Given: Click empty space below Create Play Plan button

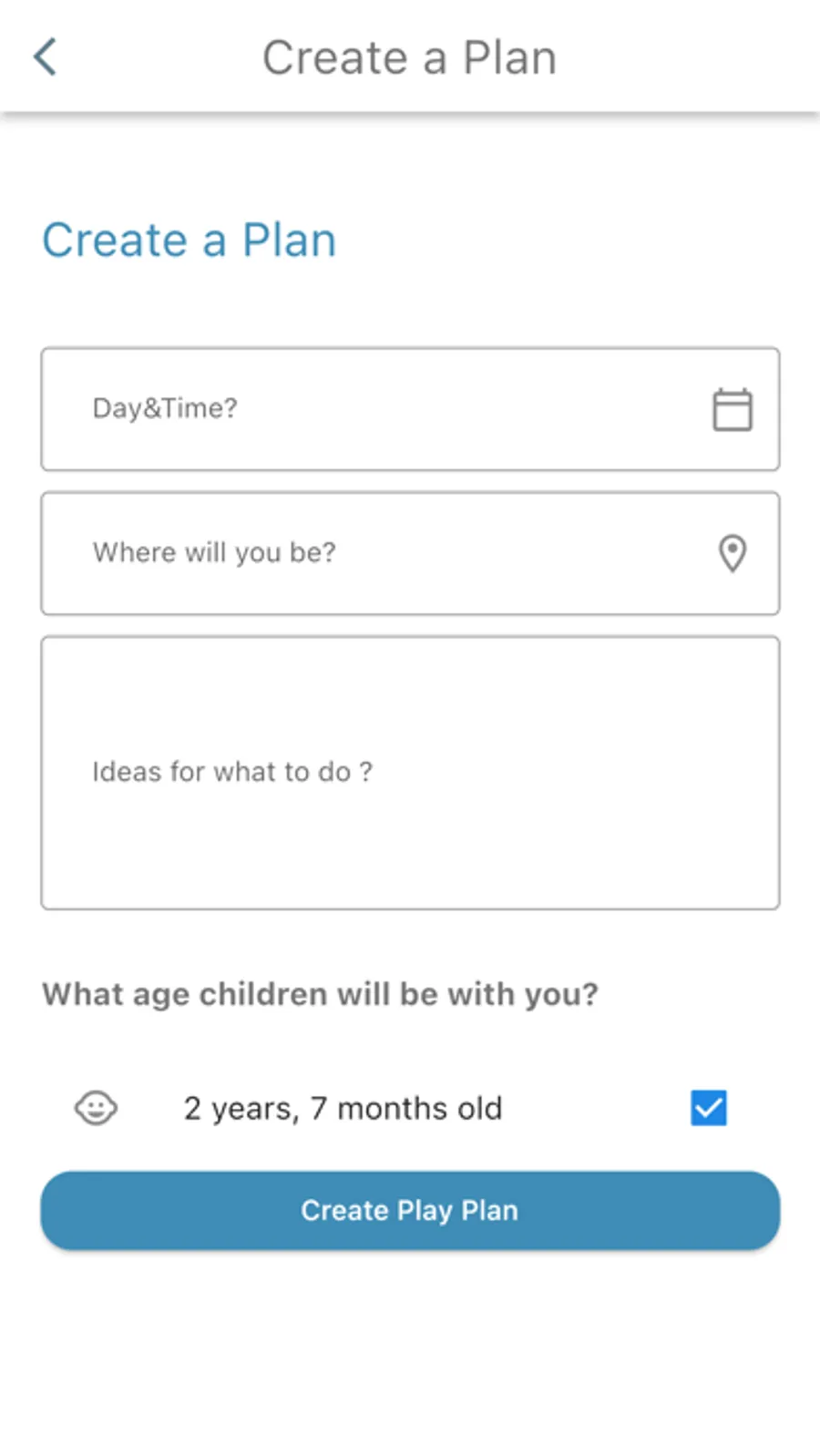Looking at the screenshot, I should pyautogui.click(x=410, y=1348).
